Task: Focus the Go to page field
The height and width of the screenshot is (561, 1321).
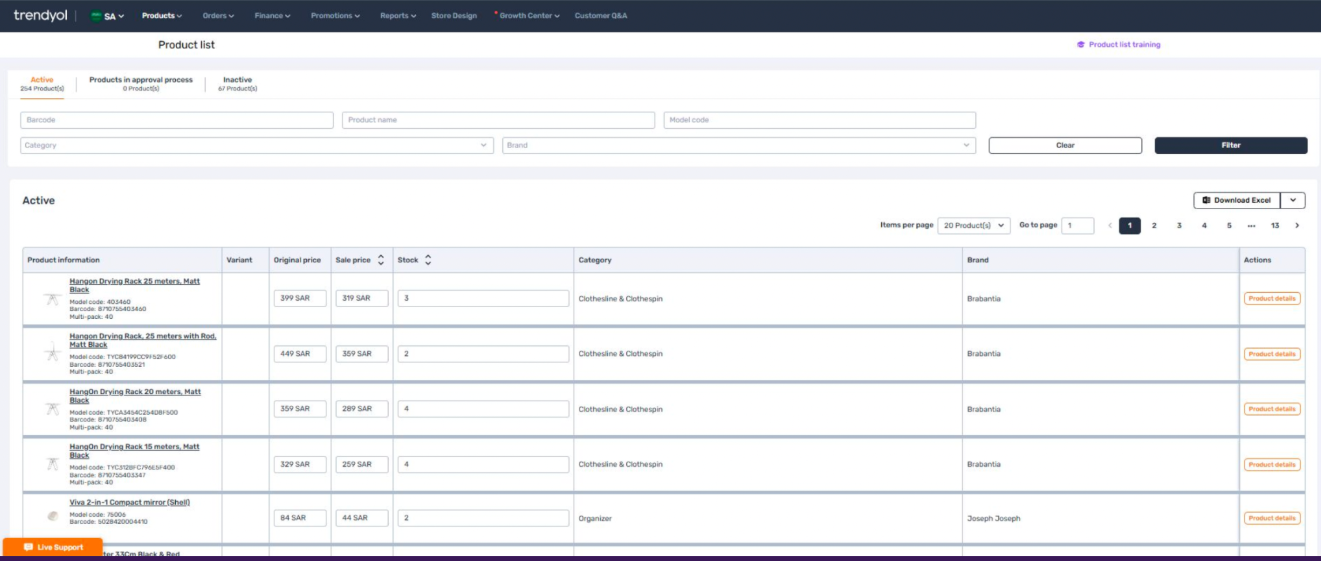Action: point(1077,226)
